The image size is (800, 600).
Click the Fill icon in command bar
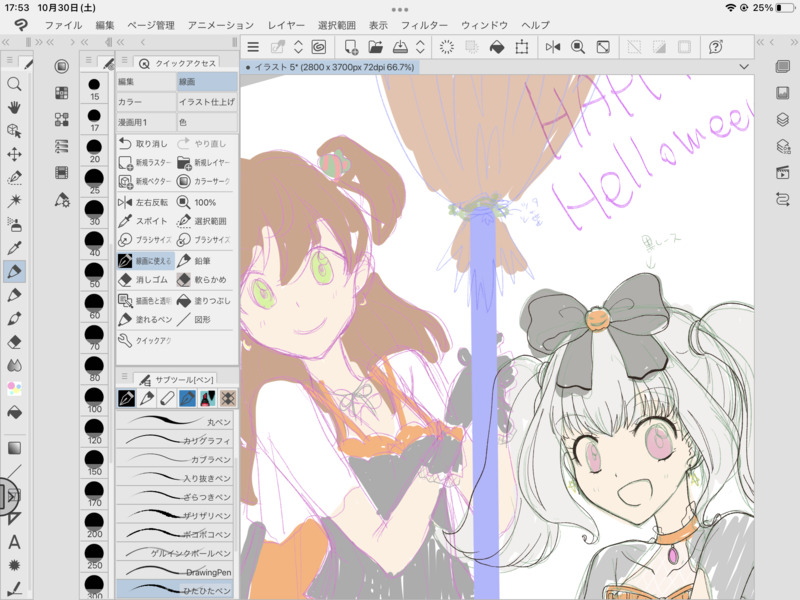(x=496, y=47)
